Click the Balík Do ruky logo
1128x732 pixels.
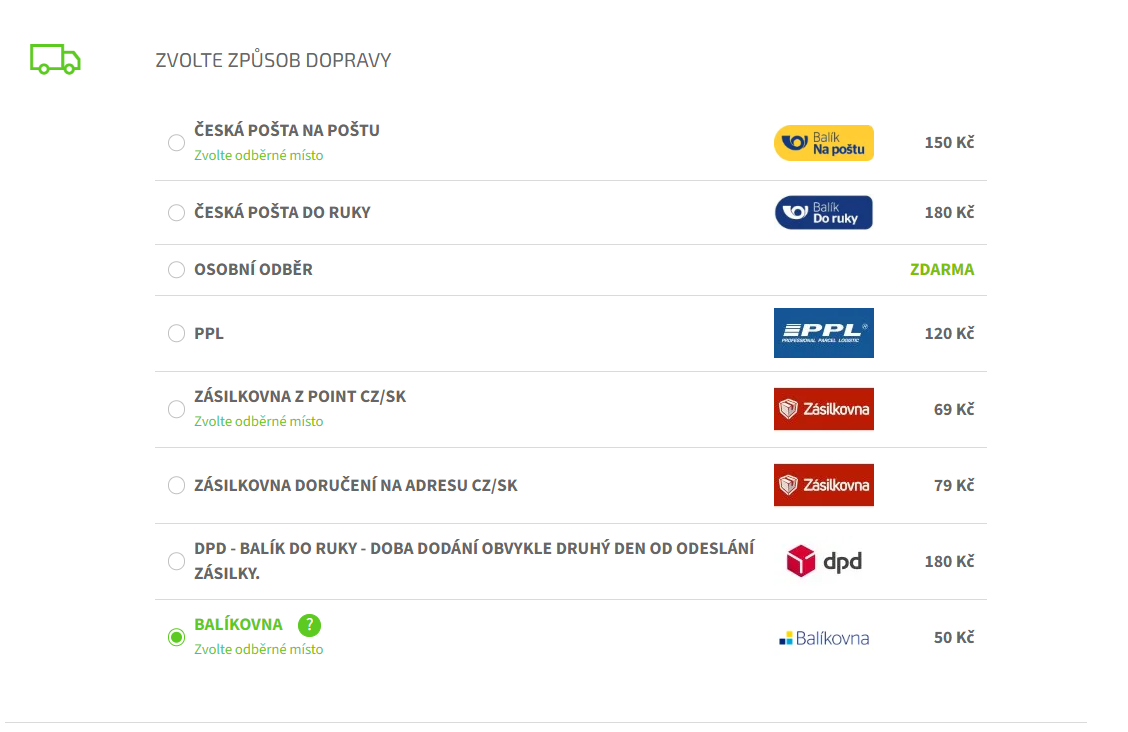tap(824, 213)
